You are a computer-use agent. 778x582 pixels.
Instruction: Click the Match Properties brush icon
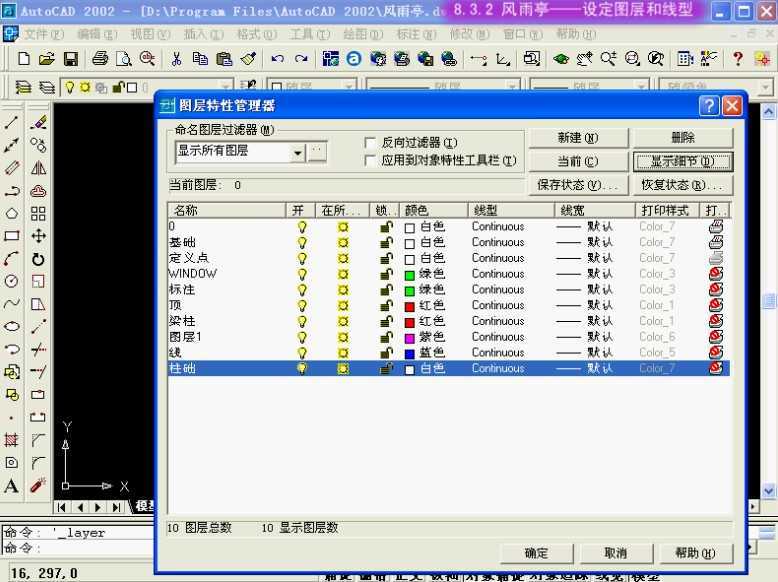click(x=248, y=59)
